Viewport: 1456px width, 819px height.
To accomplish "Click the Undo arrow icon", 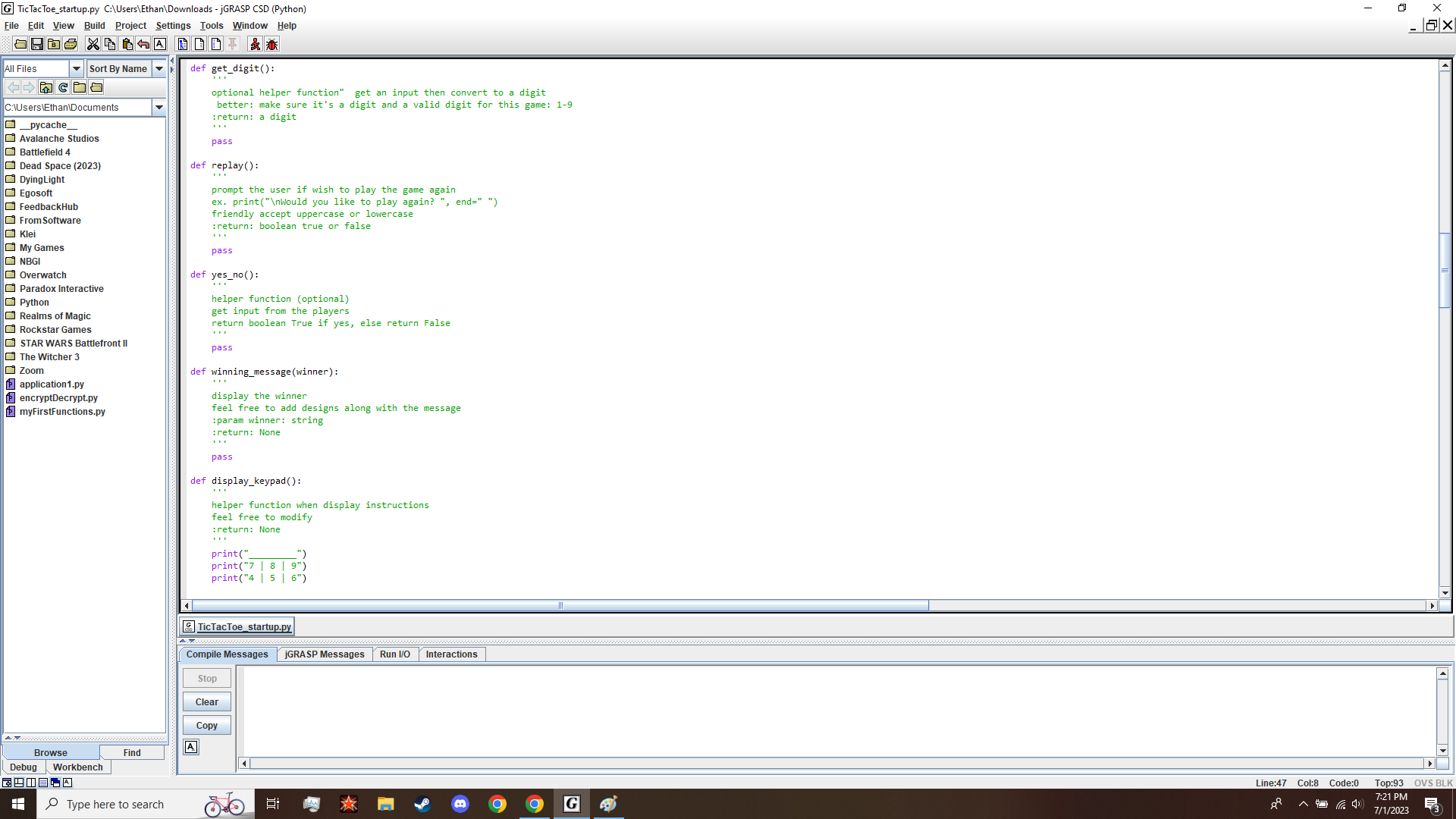I will coord(143,45).
